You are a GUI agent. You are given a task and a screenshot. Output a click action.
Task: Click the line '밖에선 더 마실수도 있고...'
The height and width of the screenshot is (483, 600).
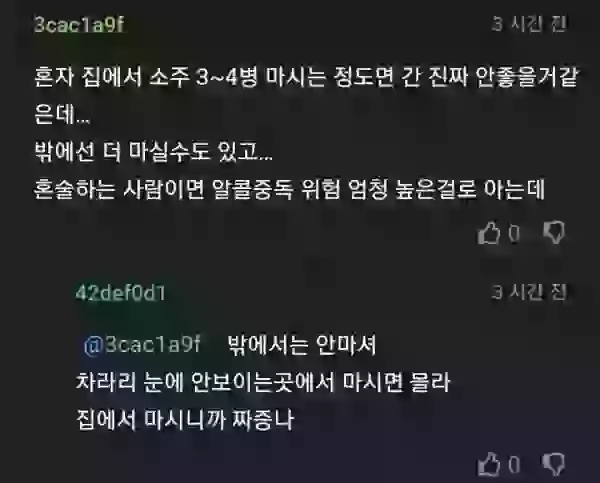point(153,152)
